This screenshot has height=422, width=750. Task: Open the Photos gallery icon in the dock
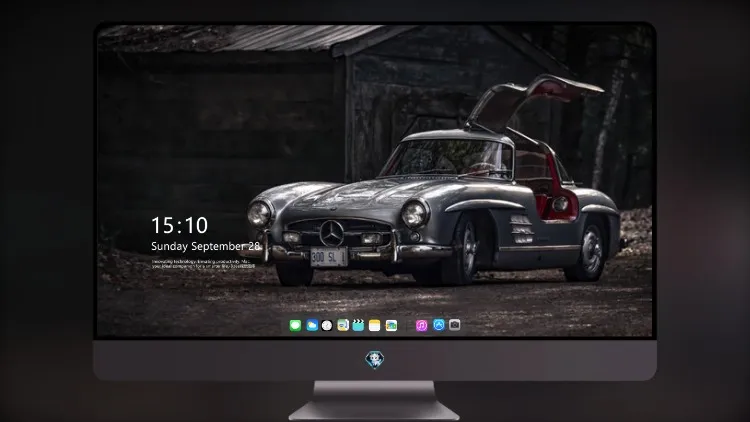click(391, 325)
